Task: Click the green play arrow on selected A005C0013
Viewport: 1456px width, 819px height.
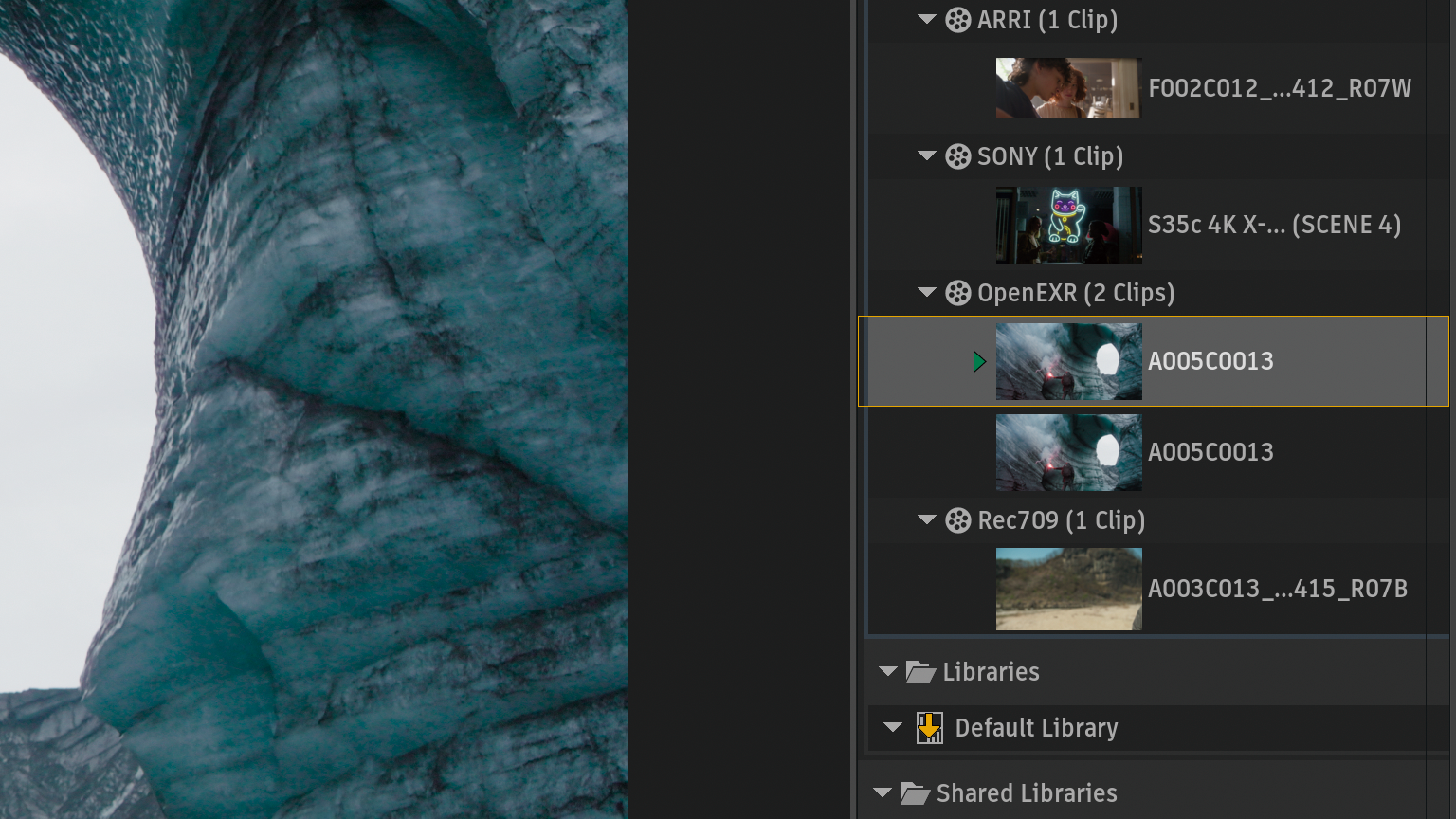Action: (x=979, y=361)
